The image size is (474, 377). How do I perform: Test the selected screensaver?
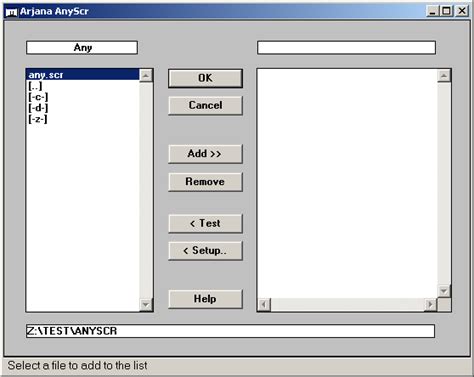(205, 223)
